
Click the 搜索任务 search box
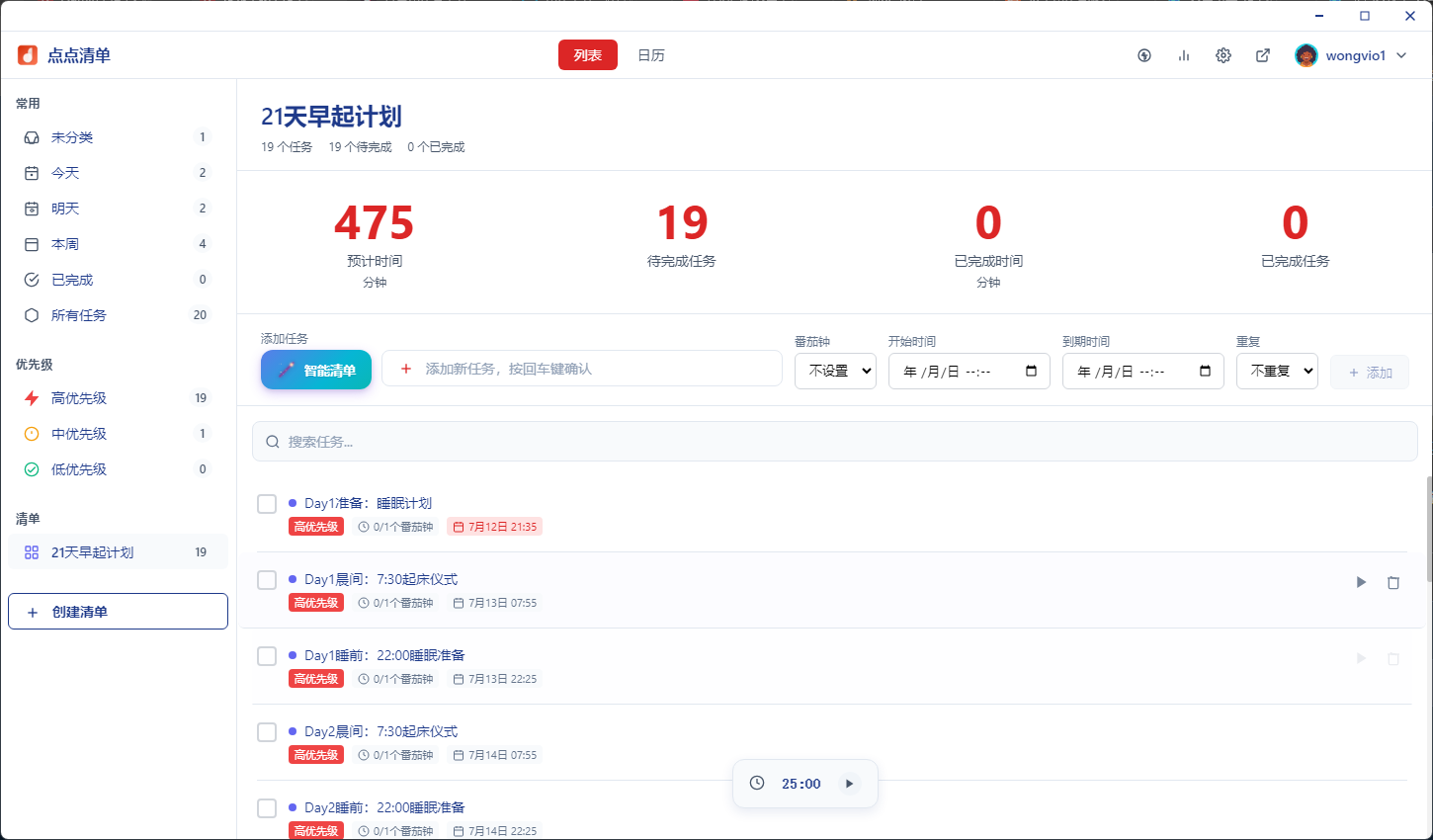[x=835, y=442]
